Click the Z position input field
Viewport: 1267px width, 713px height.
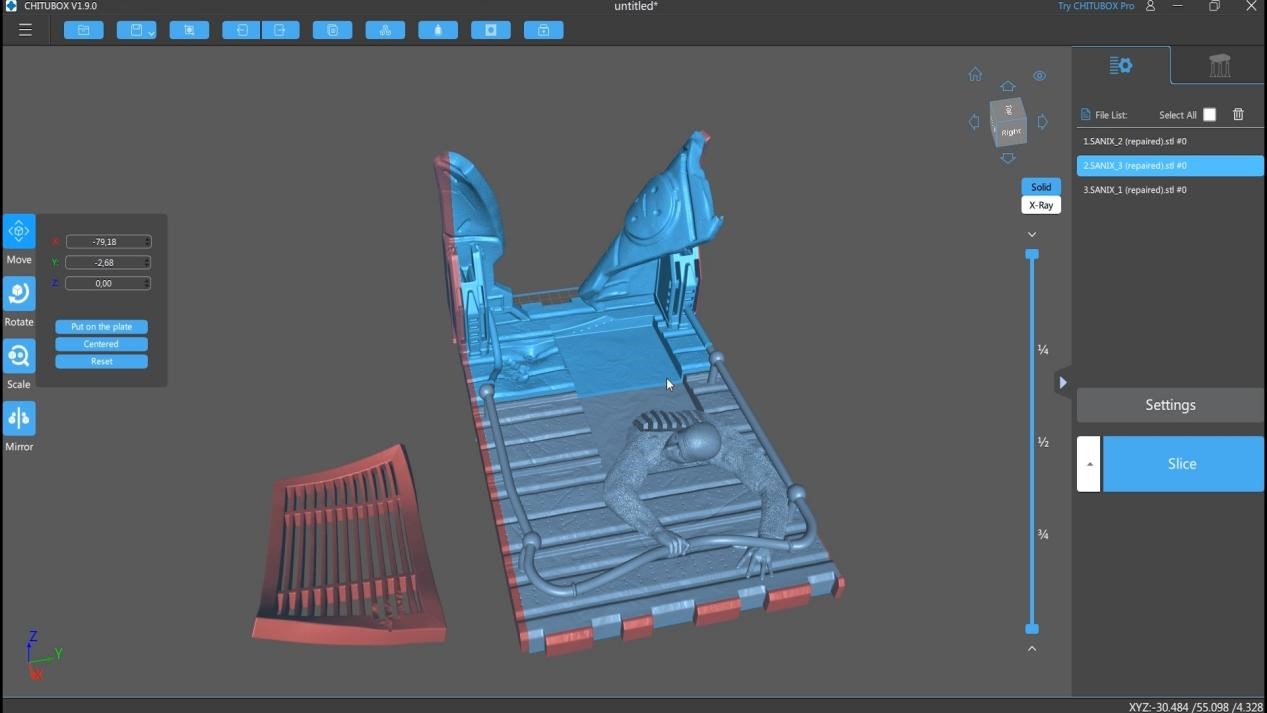click(108, 283)
